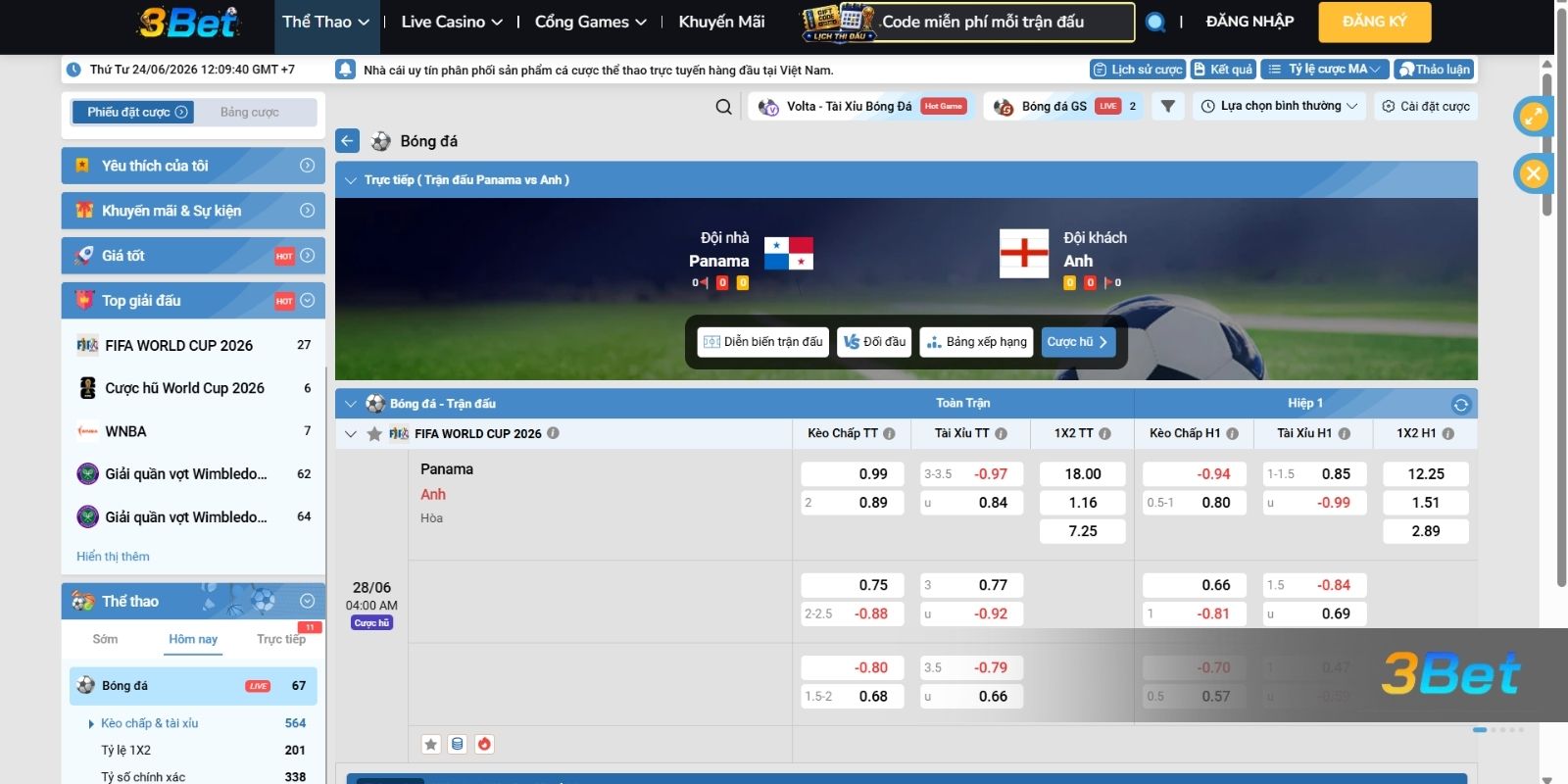Click info icon next to 1X2 TT
Viewport: 1568px width, 784px height.
[1104, 433]
